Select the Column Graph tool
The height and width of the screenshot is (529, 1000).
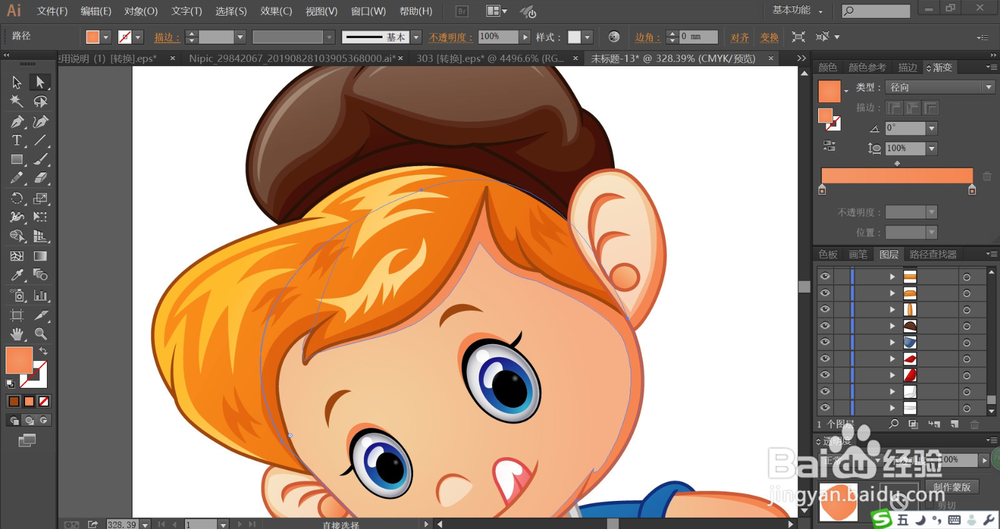[x=40, y=295]
